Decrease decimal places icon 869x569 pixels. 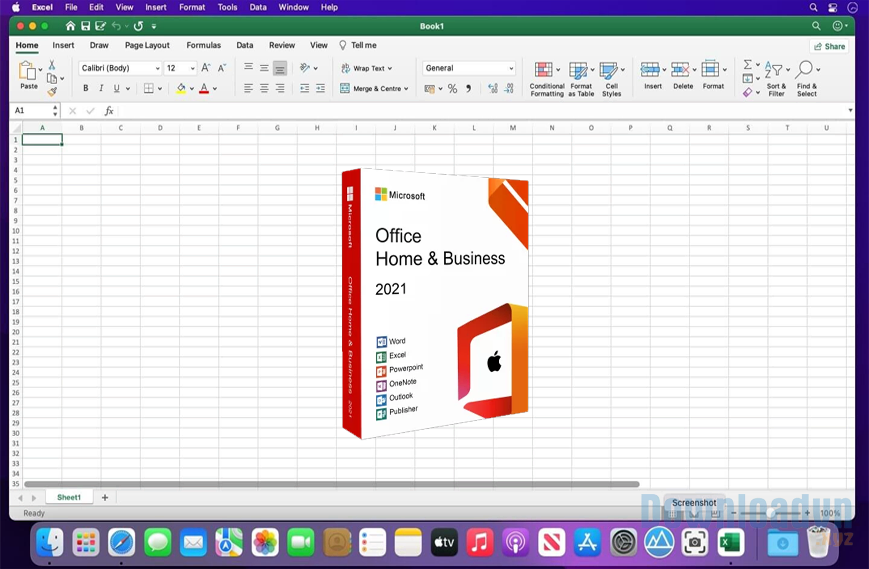coord(509,88)
